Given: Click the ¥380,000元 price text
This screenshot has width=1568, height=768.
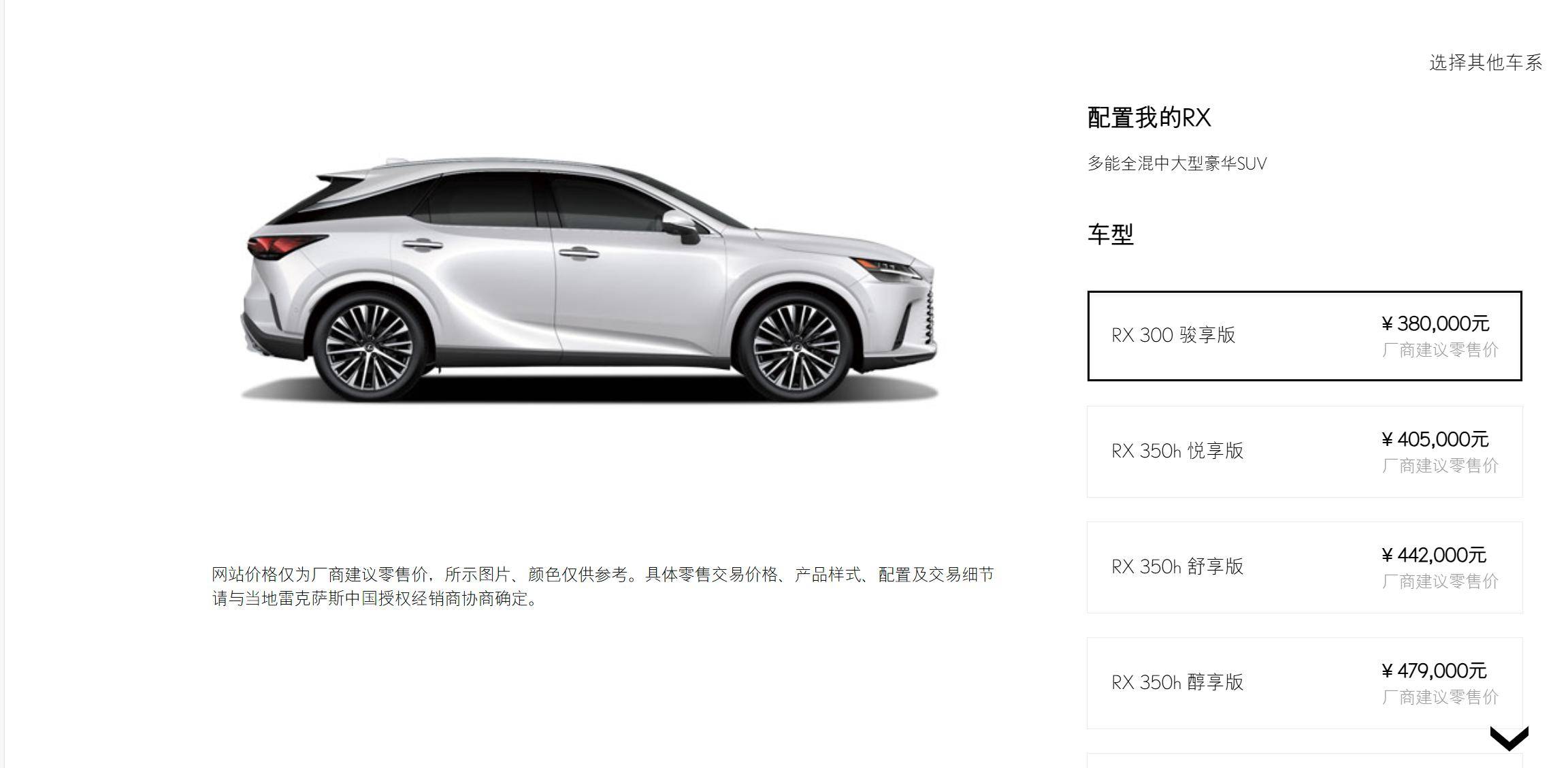Looking at the screenshot, I should [1435, 323].
